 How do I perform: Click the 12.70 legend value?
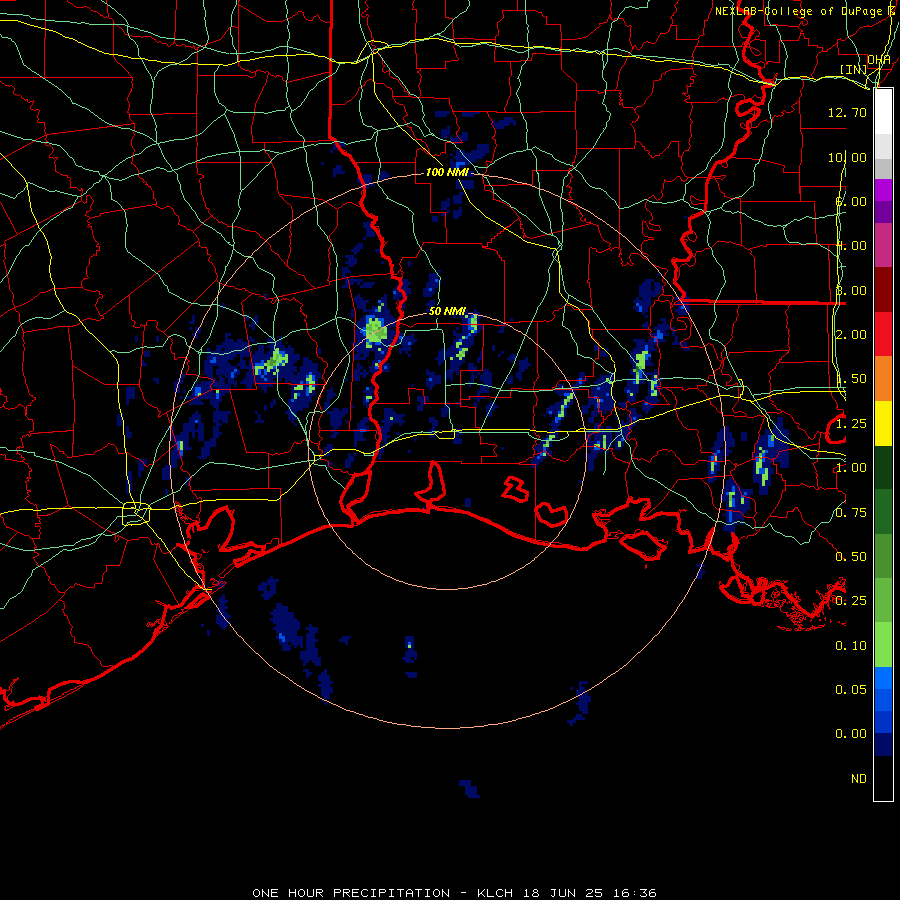(x=847, y=112)
